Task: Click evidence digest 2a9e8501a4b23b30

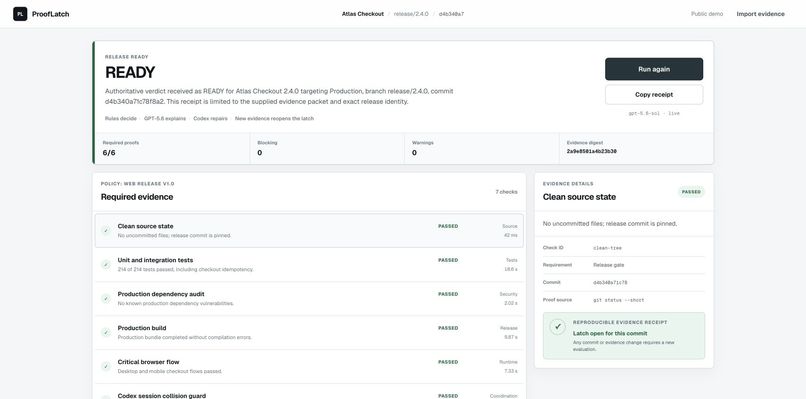Action: pos(592,152)
